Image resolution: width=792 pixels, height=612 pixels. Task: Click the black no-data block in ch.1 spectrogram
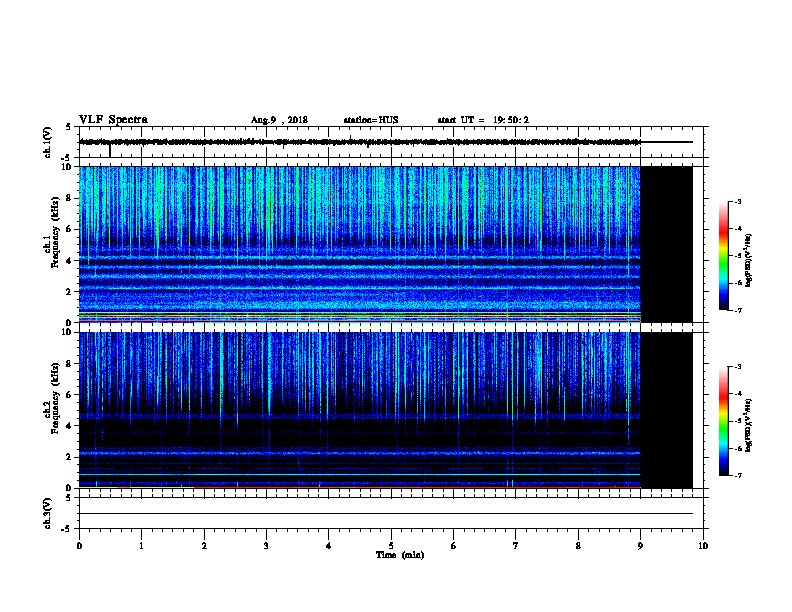[x=667, y=244]
